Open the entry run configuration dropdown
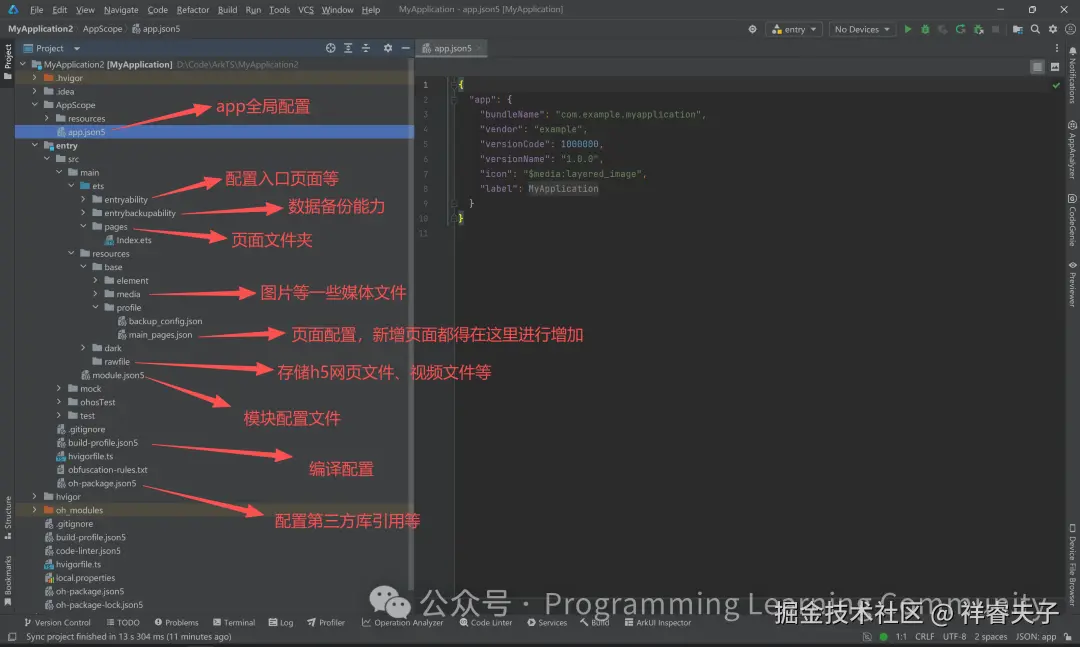Image resolution: width=1080 pixels, height=647 pixels. [793, 29]
